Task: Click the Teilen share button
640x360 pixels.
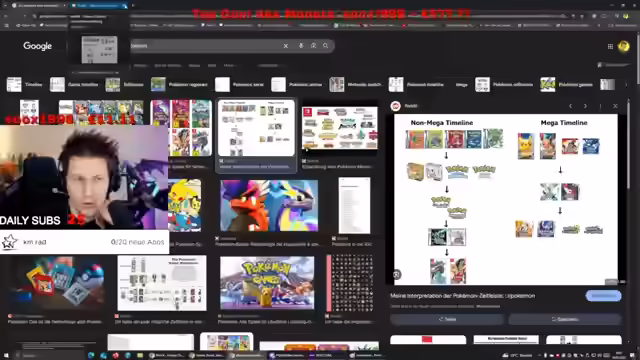Action: (447, 319)
